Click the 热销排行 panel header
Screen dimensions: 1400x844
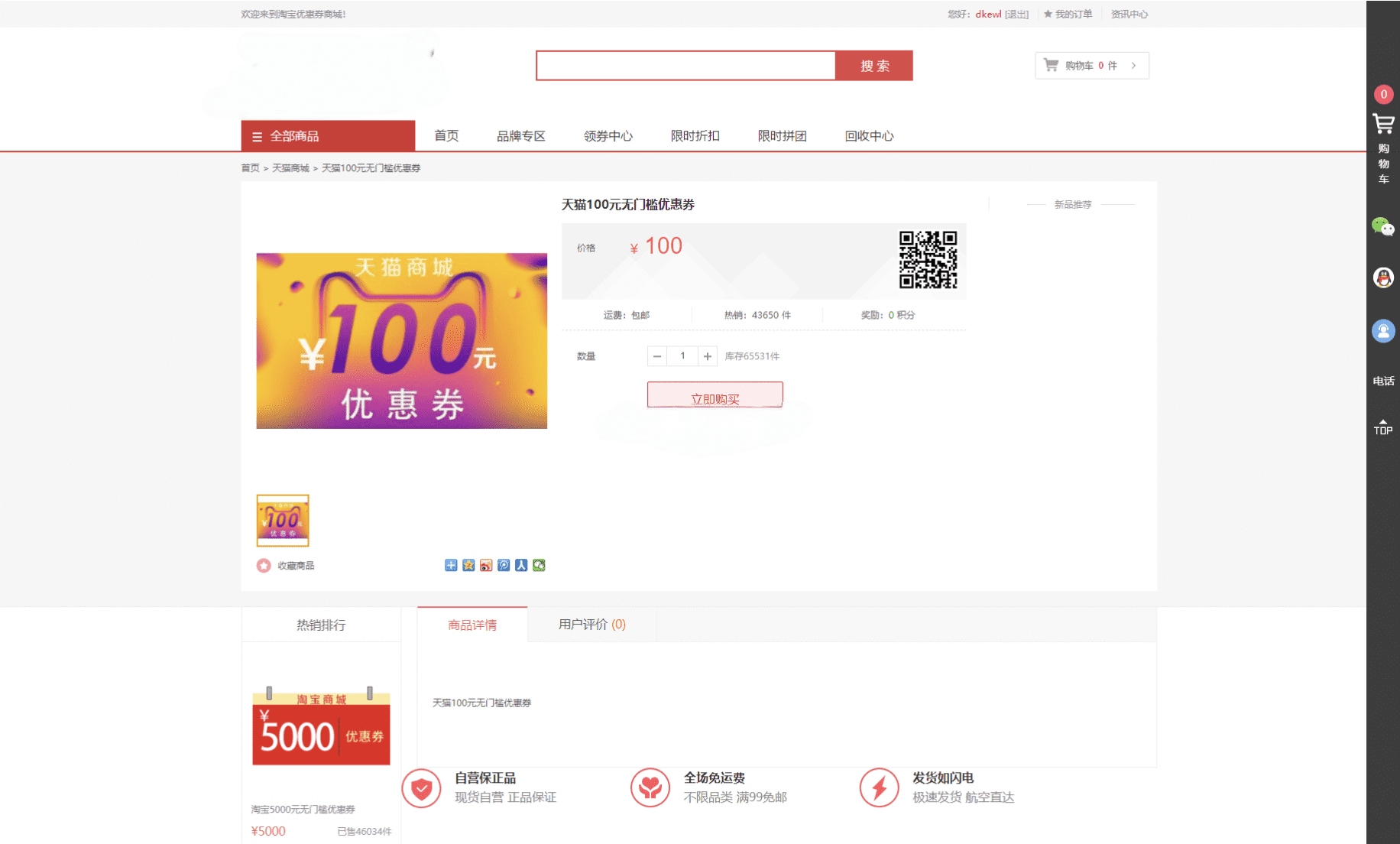[321, 625]
